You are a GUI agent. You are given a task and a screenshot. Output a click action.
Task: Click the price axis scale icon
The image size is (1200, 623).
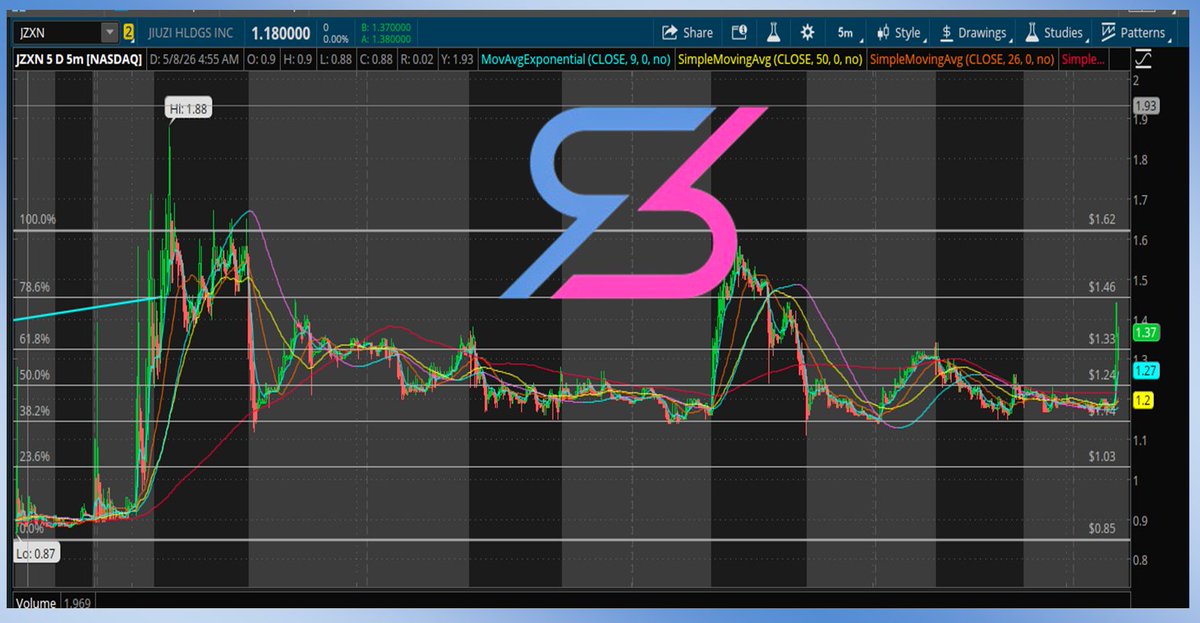1143,60
